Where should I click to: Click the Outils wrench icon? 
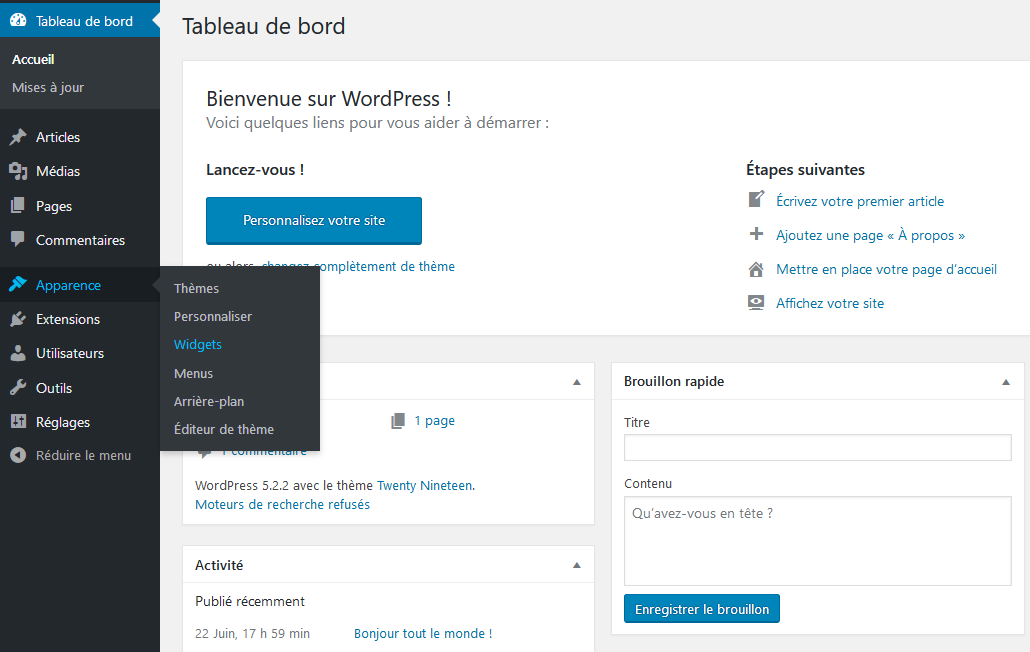click(18, 387)
